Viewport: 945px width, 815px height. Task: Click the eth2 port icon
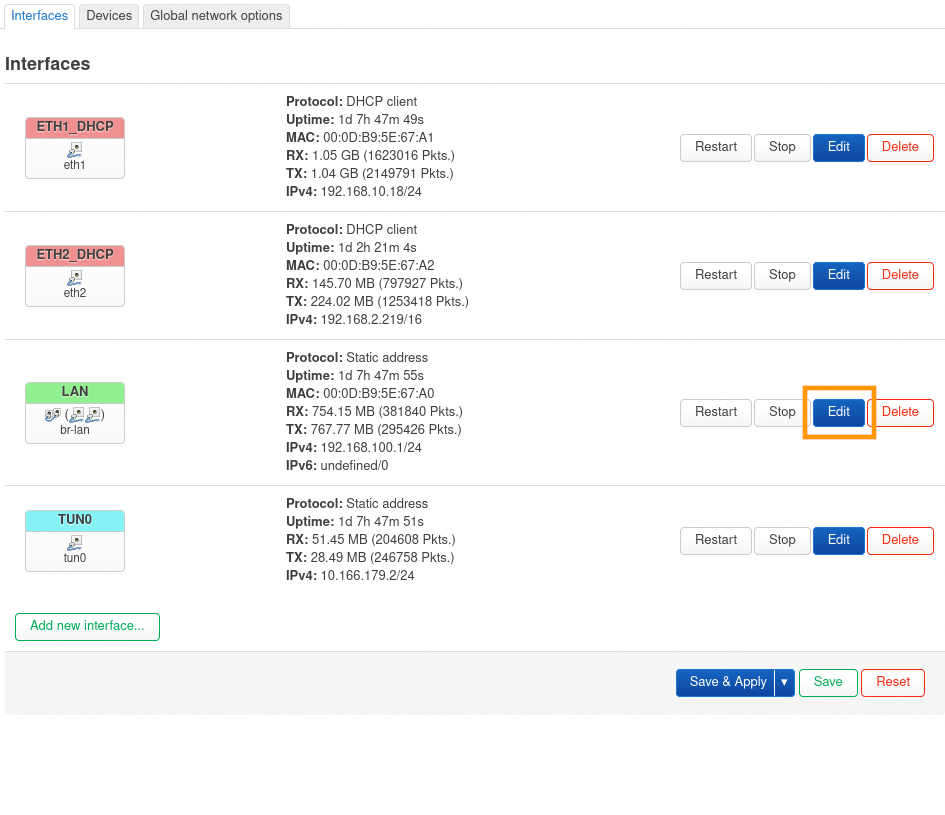pyautogui.click(x=75, y=278)
